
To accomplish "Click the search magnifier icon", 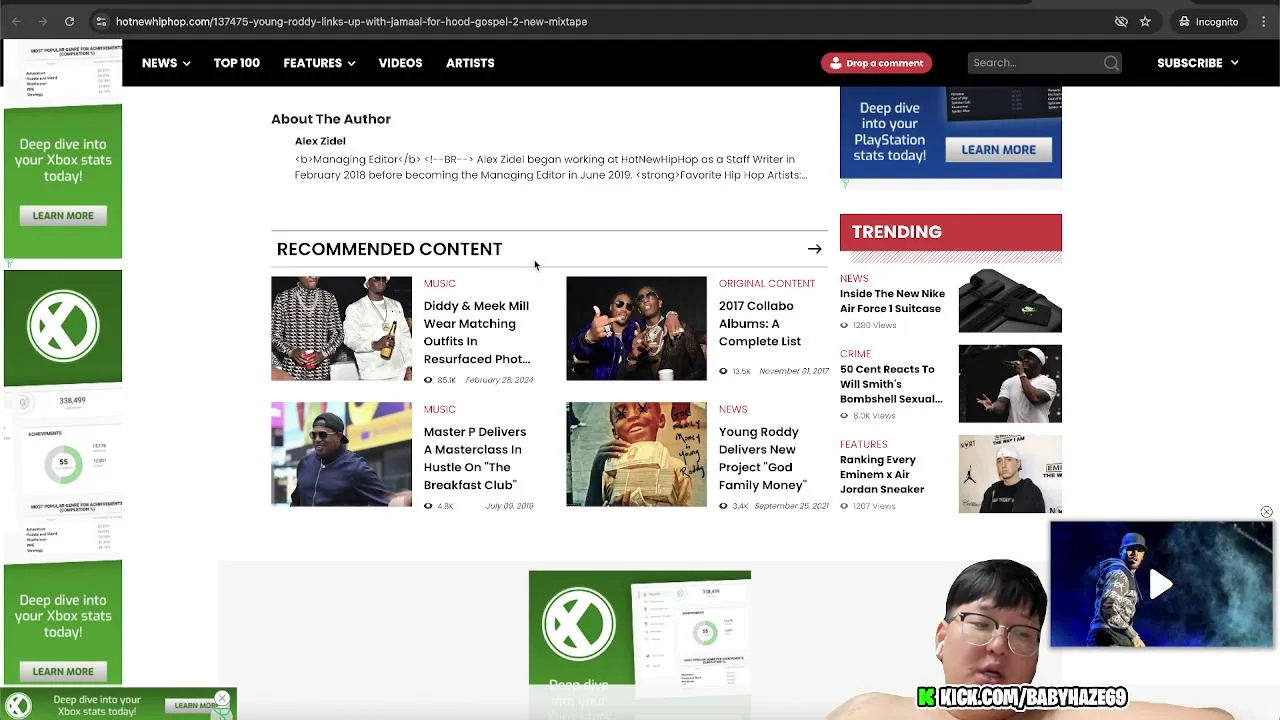I will (1111, 63).
